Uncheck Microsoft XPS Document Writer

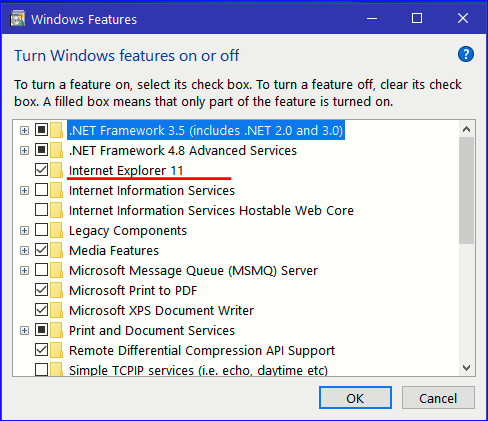[41, 310]
